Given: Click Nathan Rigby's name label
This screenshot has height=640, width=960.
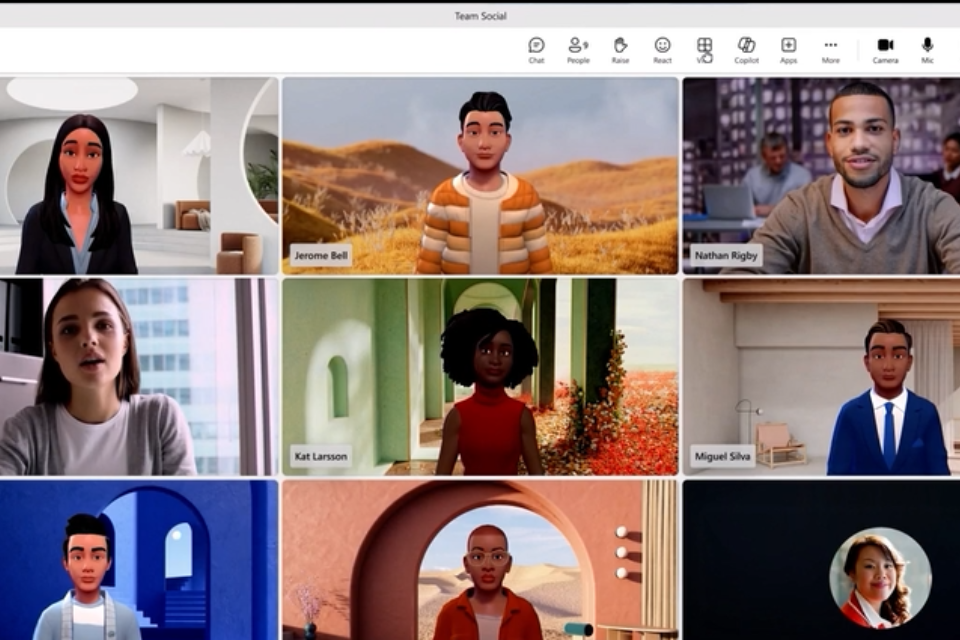Looking at the screenshot, I should [x=725, y=255].
